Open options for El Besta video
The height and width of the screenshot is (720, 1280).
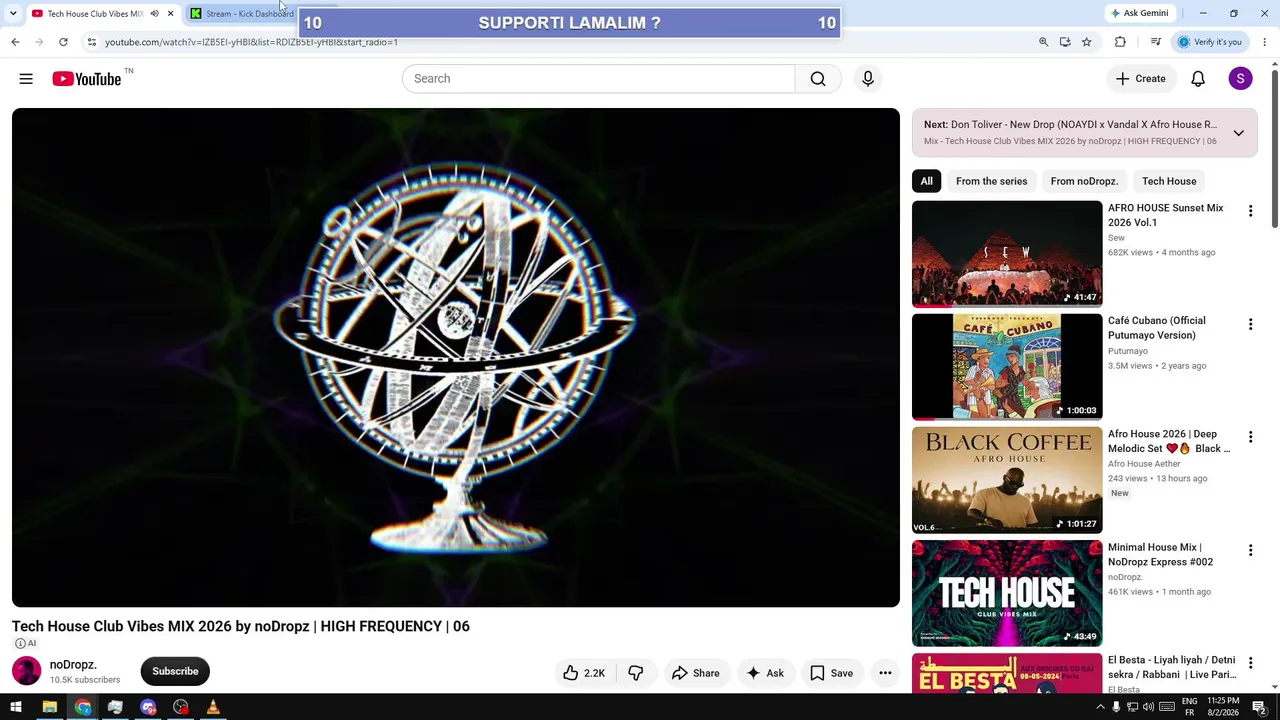tap(1250, 663)
